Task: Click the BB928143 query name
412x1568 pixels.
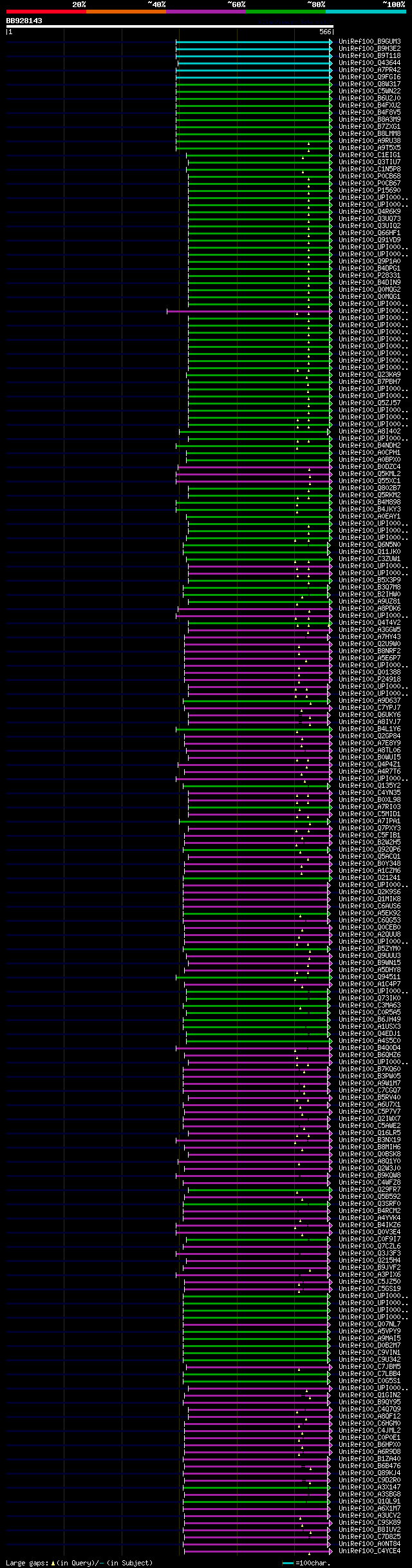Action: [24, 21]
